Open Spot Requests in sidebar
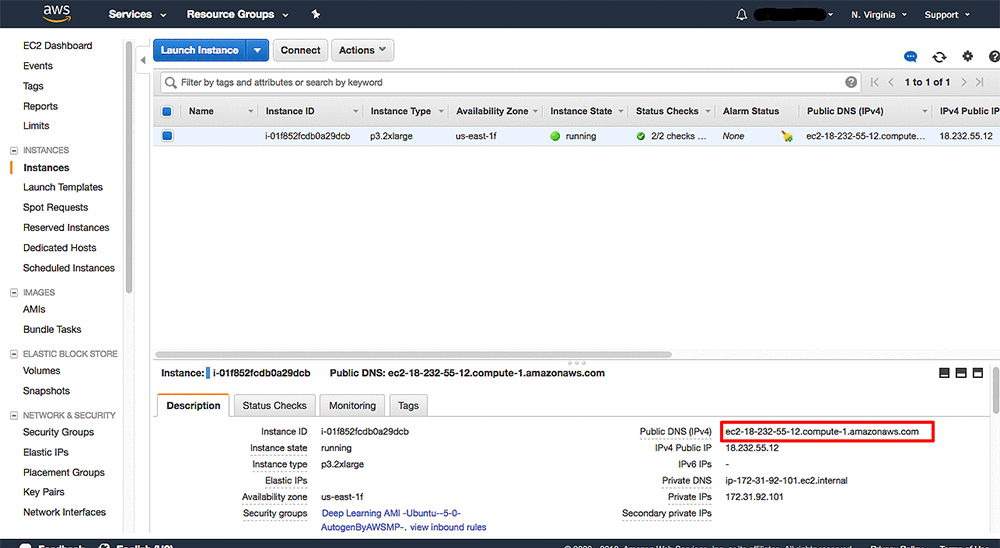Screen dimensions: 1000x548 pyautogui.click(x=55, y=207)
